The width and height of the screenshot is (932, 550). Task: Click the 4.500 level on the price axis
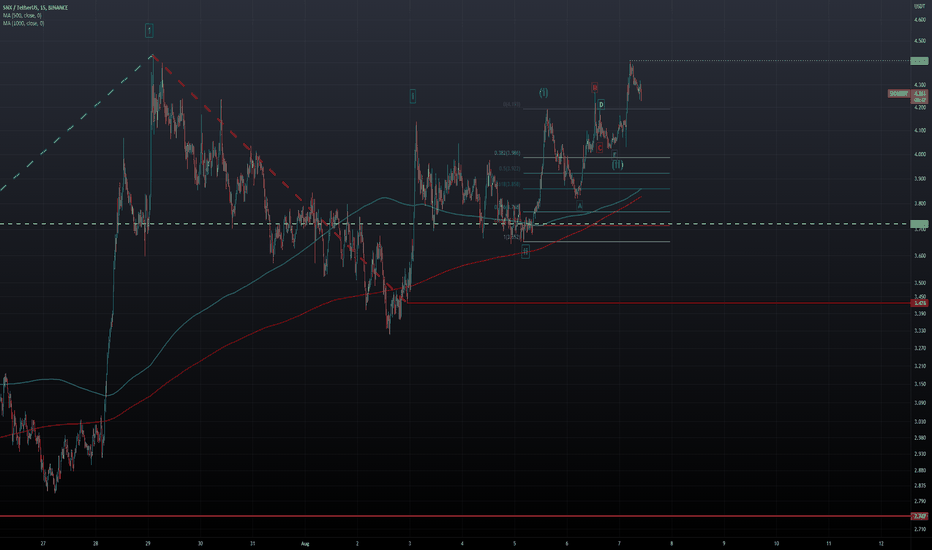(920, 41)
